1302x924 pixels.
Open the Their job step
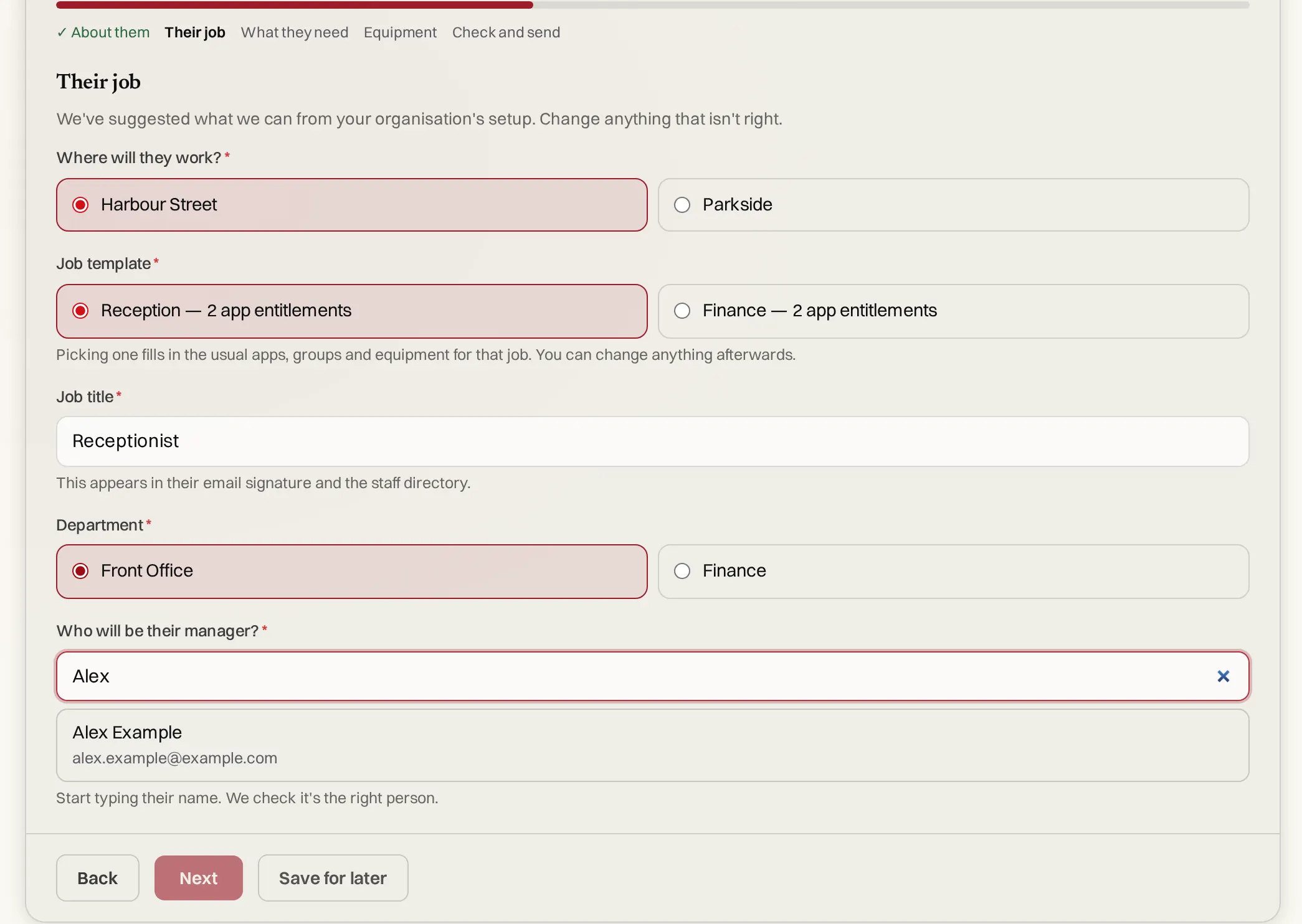pyautogui.click(x=195, y=32)
